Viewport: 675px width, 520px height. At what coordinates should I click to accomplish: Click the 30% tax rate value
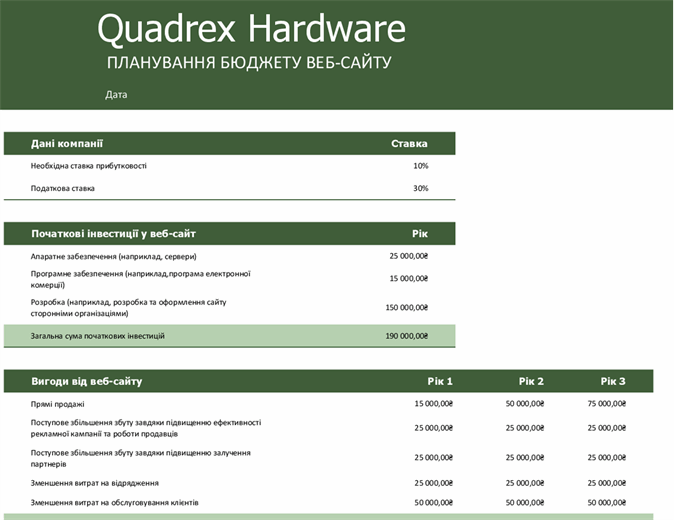(420, 188)
